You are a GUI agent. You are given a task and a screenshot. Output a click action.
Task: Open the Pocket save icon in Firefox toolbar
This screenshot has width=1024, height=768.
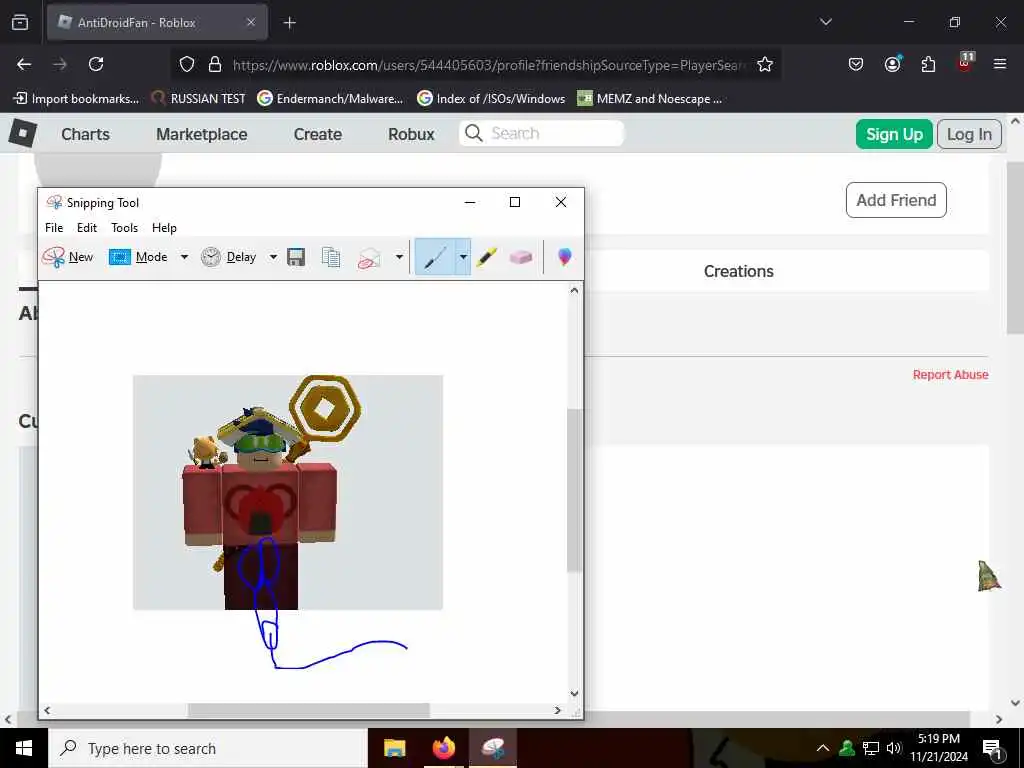click(x=856, y=64)
